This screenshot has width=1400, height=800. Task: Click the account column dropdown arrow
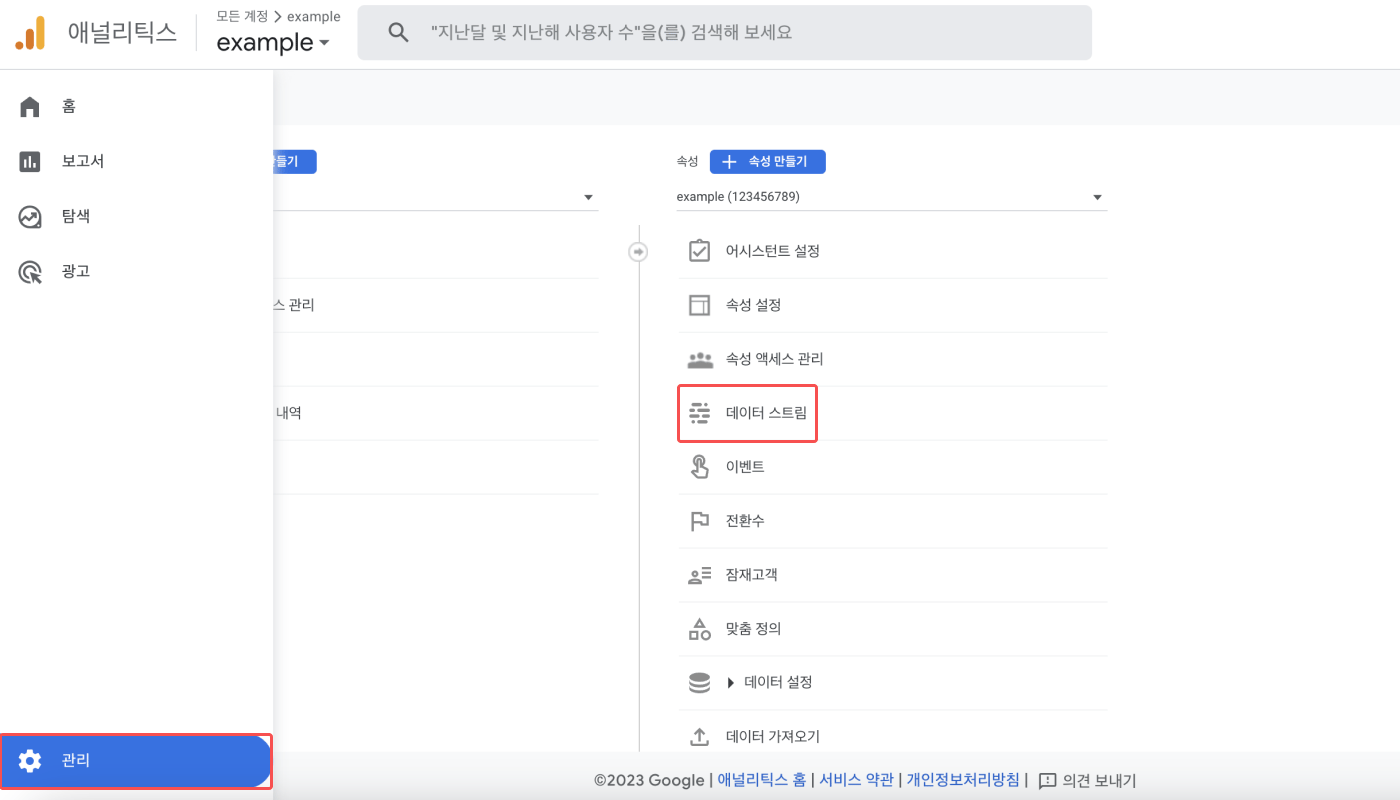(x=588, y=197)
